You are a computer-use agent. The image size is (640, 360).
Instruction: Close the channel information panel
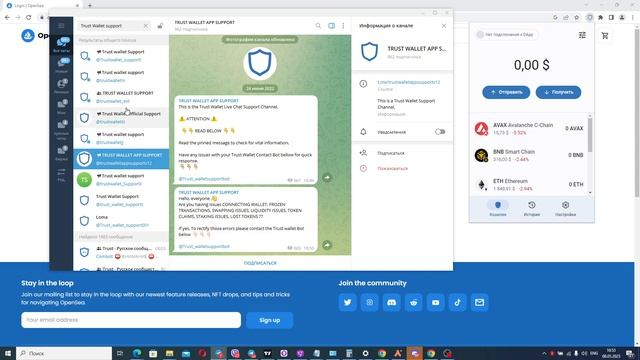444,26
